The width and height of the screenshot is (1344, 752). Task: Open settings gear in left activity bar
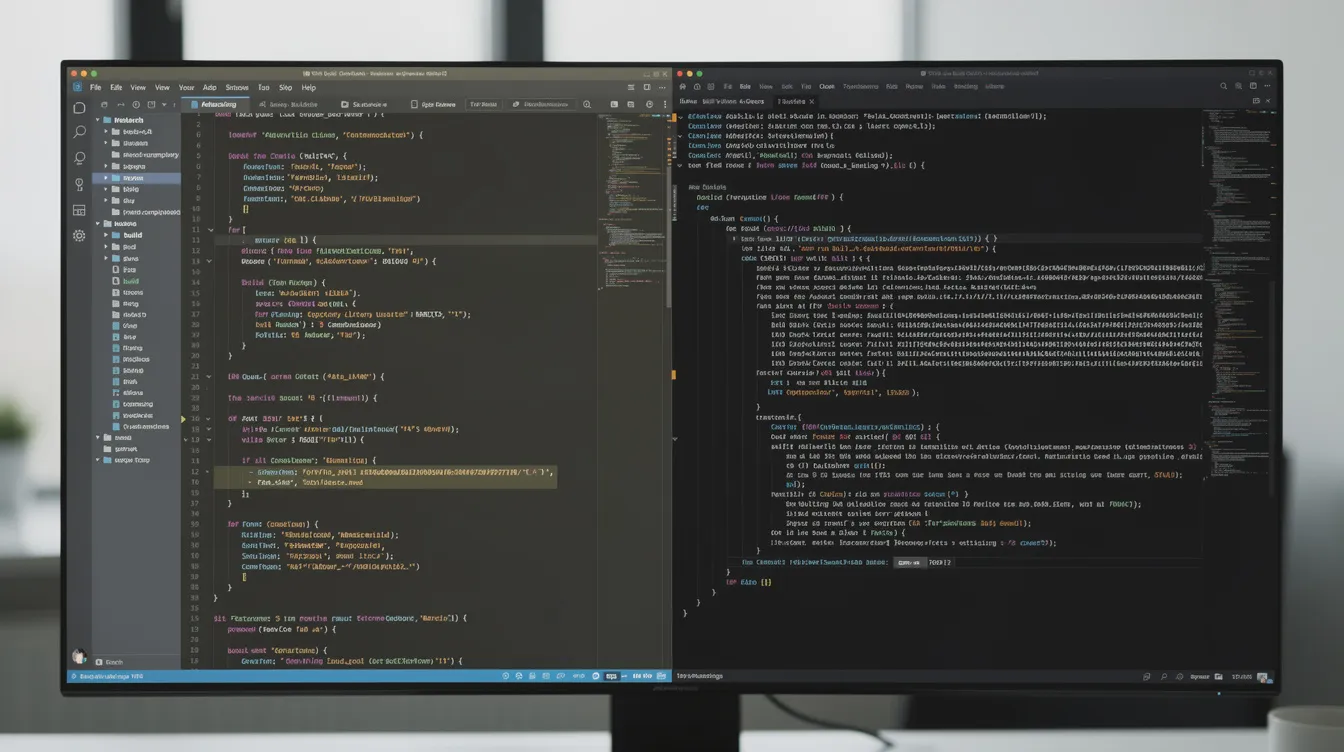coord(79,236)
